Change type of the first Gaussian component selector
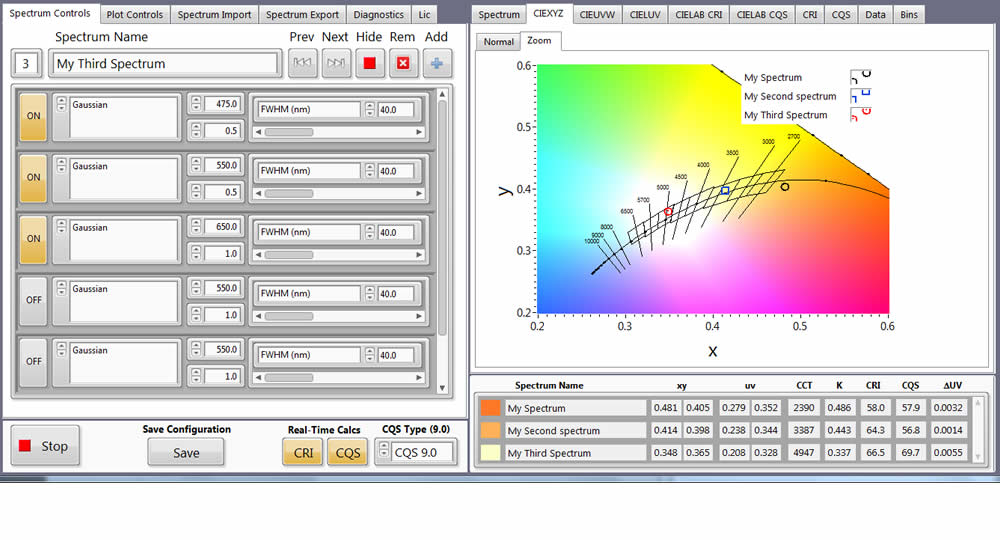1000x540 pixels. (x=61, y=104)
